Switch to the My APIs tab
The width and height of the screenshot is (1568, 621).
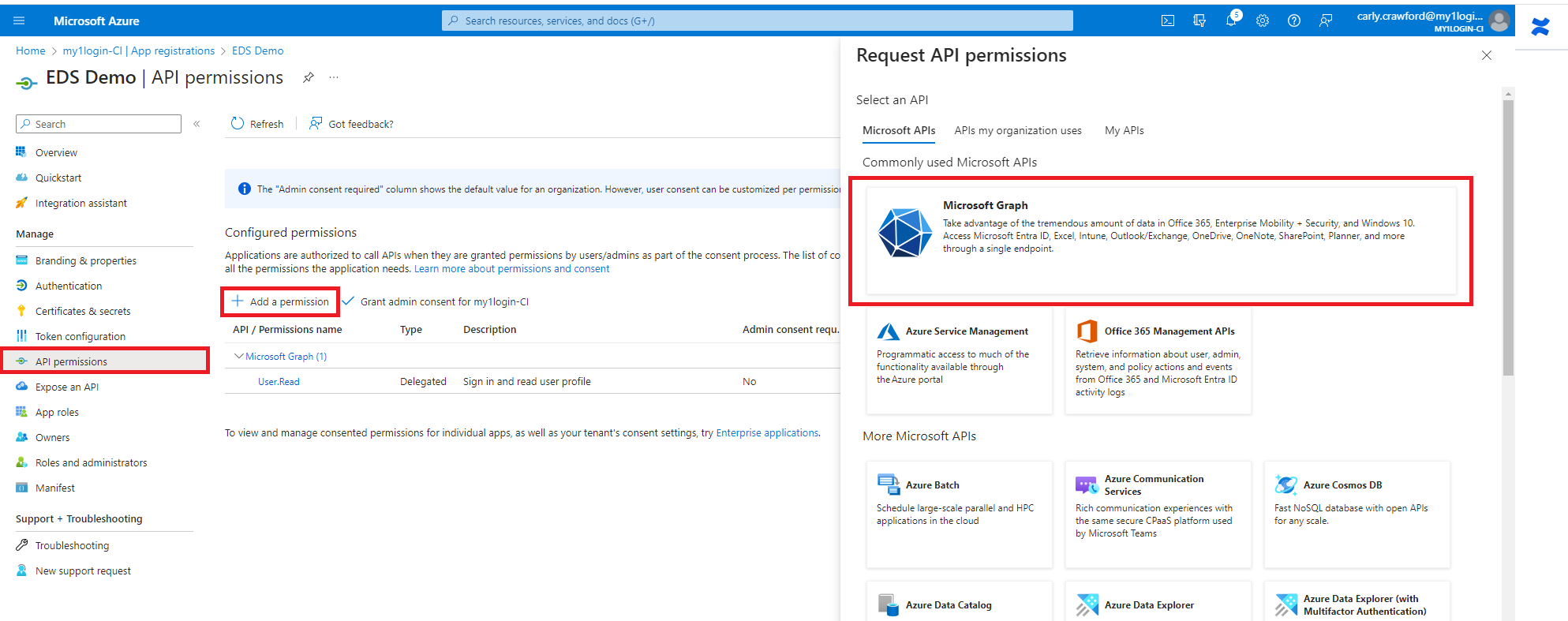coord(1125,130)
